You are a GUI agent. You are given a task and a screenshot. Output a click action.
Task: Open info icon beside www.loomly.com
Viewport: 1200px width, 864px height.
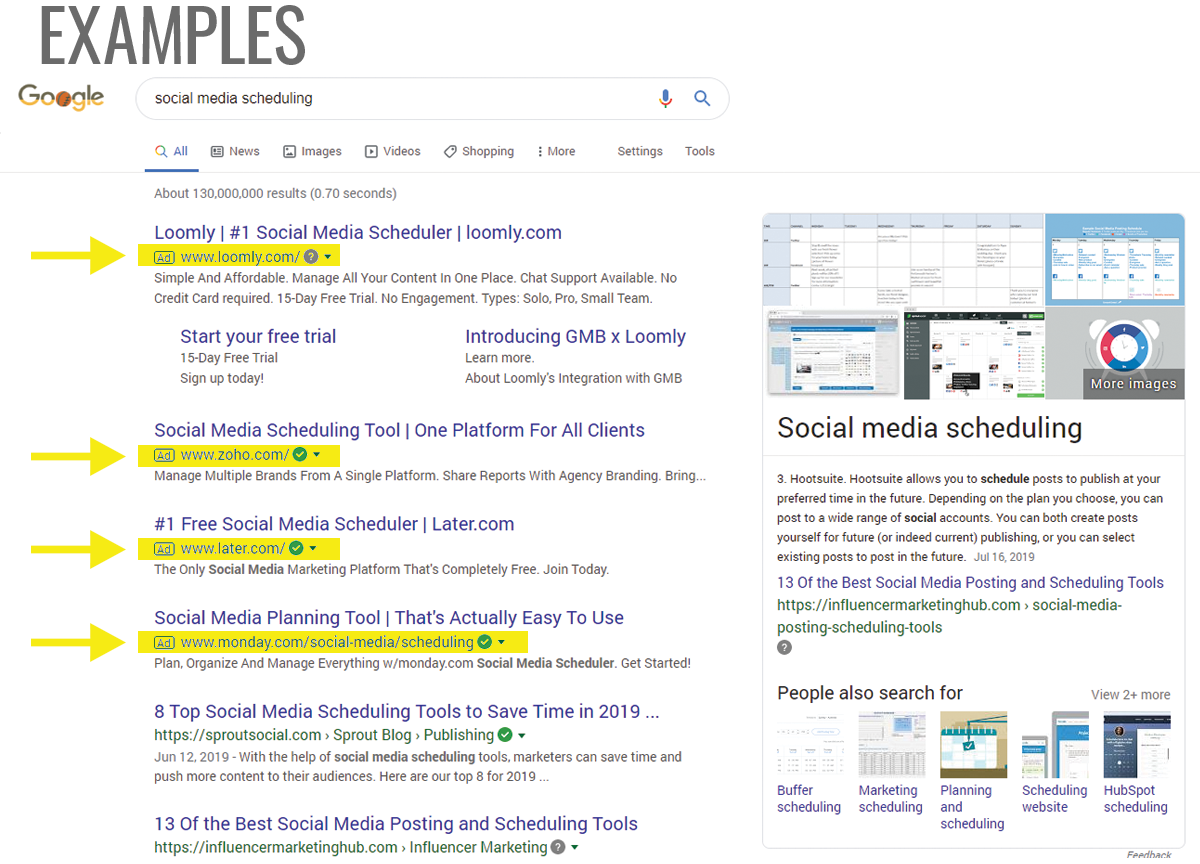click(x=311, y=256)
